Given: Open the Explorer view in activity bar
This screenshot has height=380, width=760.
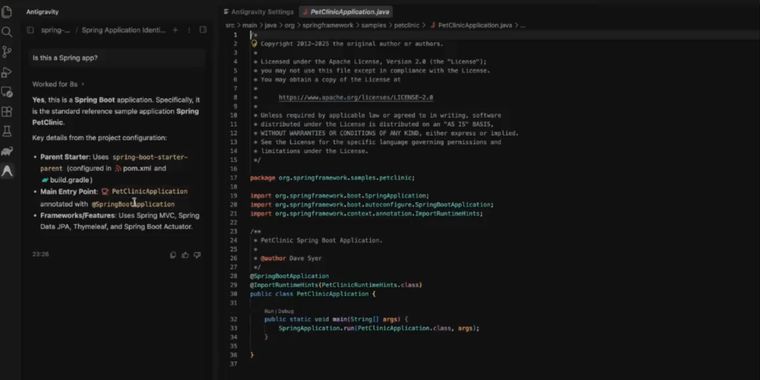Looking at the screenshot, I should (7, 12).
